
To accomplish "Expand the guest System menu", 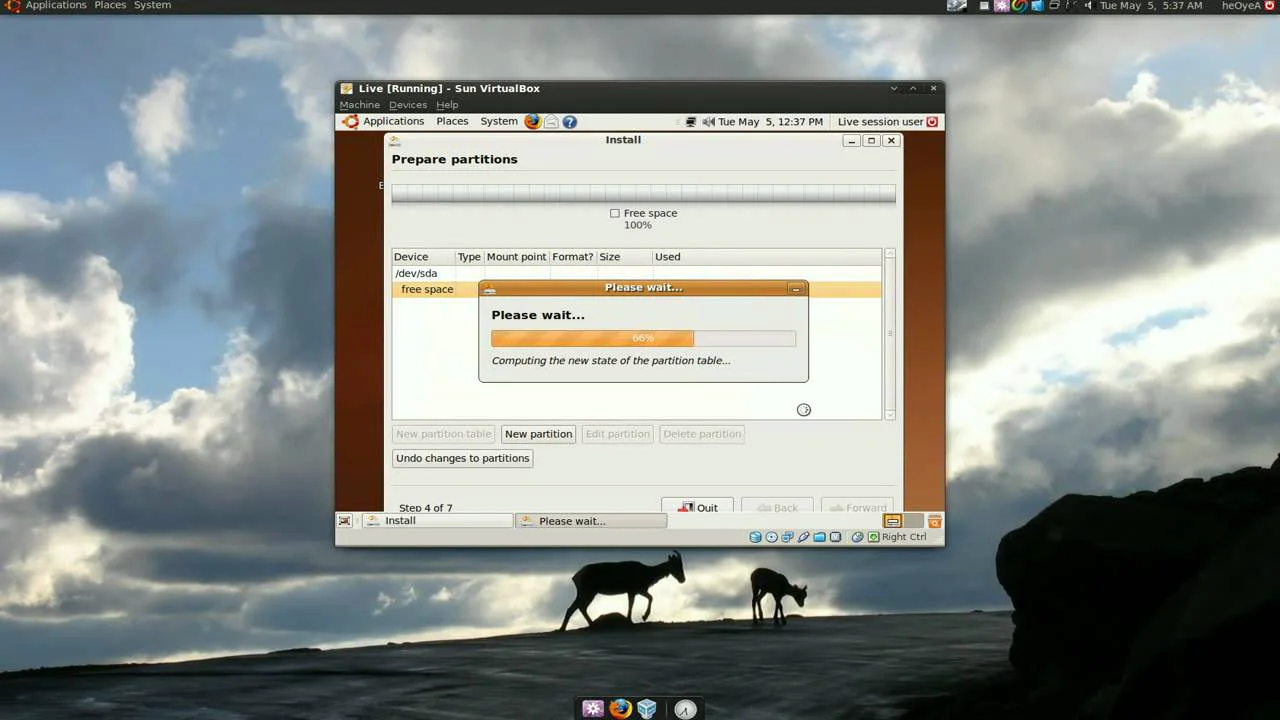I will tap(498, 122).
